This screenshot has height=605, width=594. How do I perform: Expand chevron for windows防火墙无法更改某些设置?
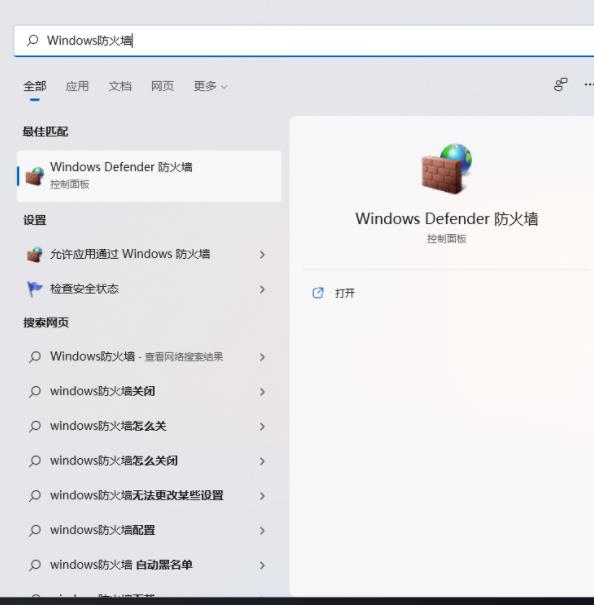(x=262, y=496)
